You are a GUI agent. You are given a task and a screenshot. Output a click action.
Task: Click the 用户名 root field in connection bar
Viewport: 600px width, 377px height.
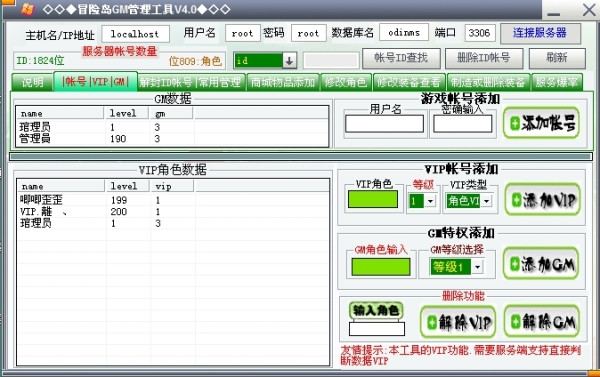point(243,33)
